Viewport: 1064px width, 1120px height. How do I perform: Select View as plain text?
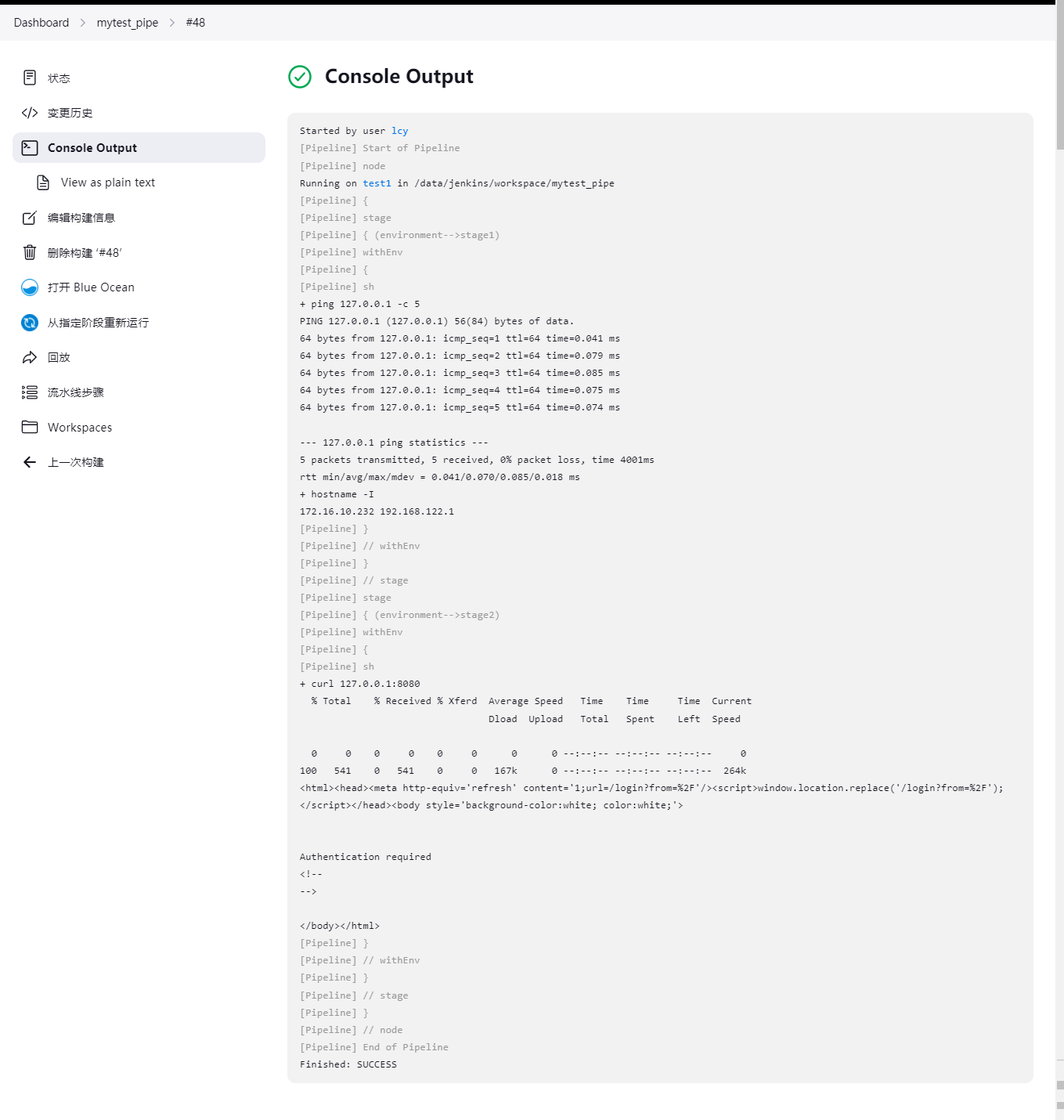[x=107, y=182]
